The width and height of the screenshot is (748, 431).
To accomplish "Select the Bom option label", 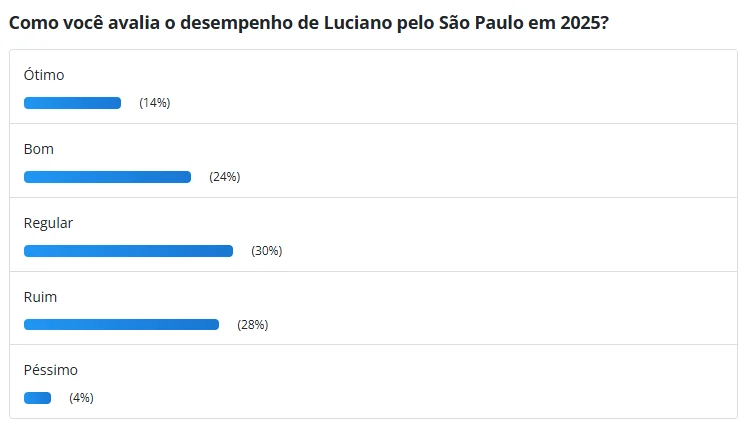I will 39,149.
